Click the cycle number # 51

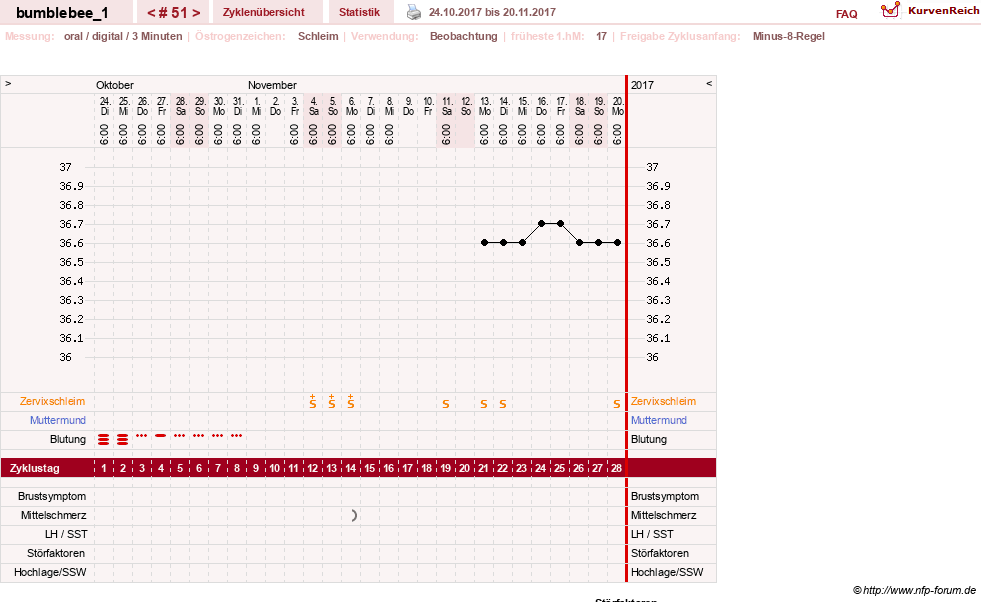coord(173,13)
